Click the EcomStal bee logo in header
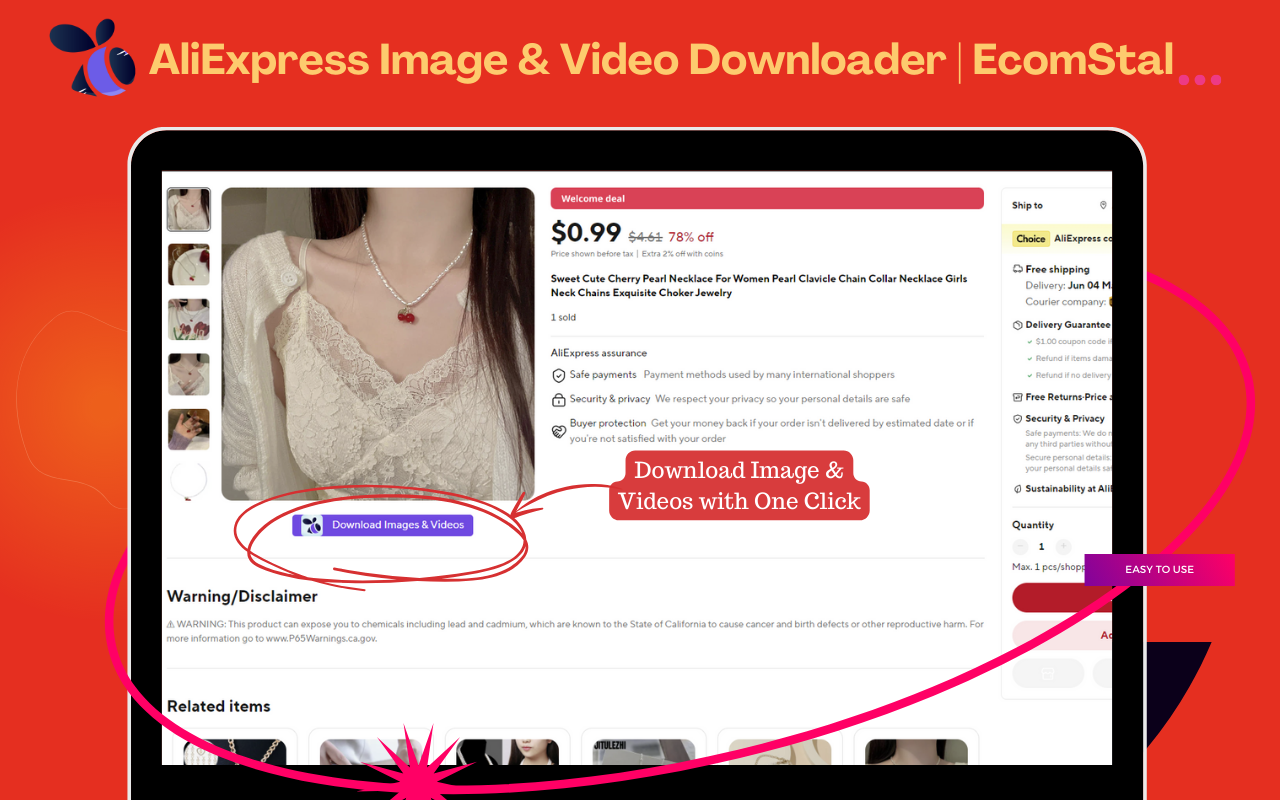 pyautogui.click(x=92, y=57)
